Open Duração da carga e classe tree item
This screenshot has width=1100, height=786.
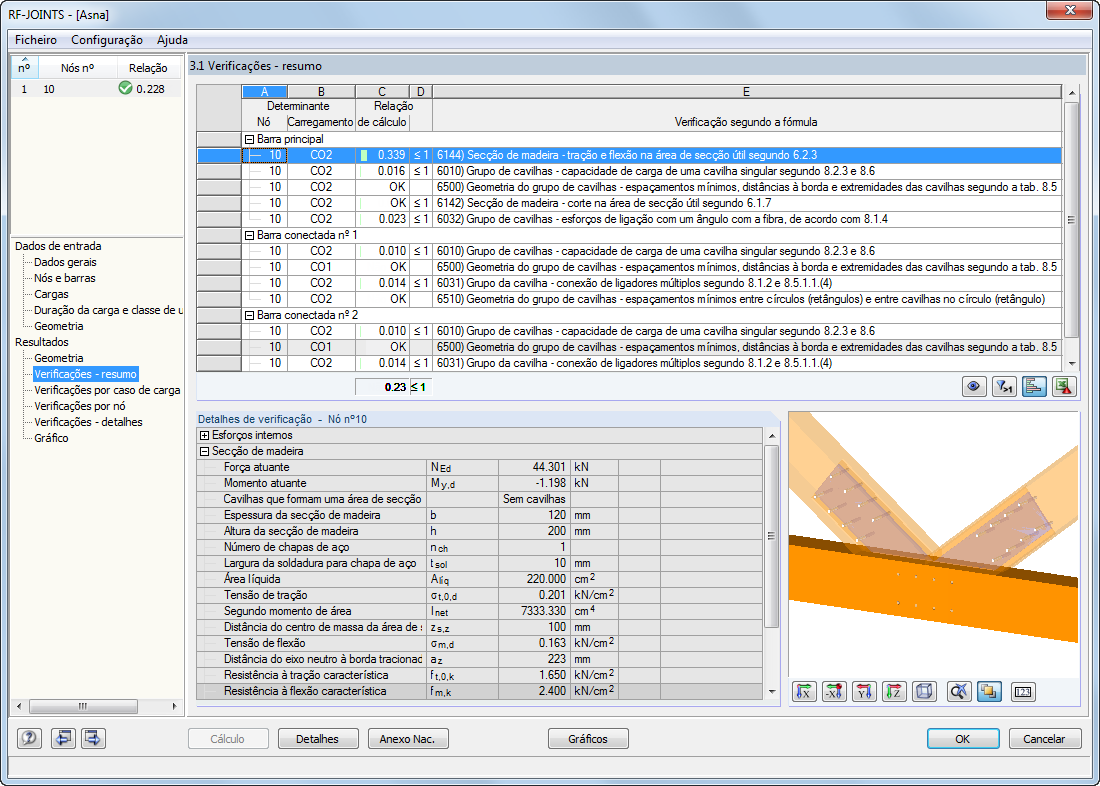(x=108, y=310)
